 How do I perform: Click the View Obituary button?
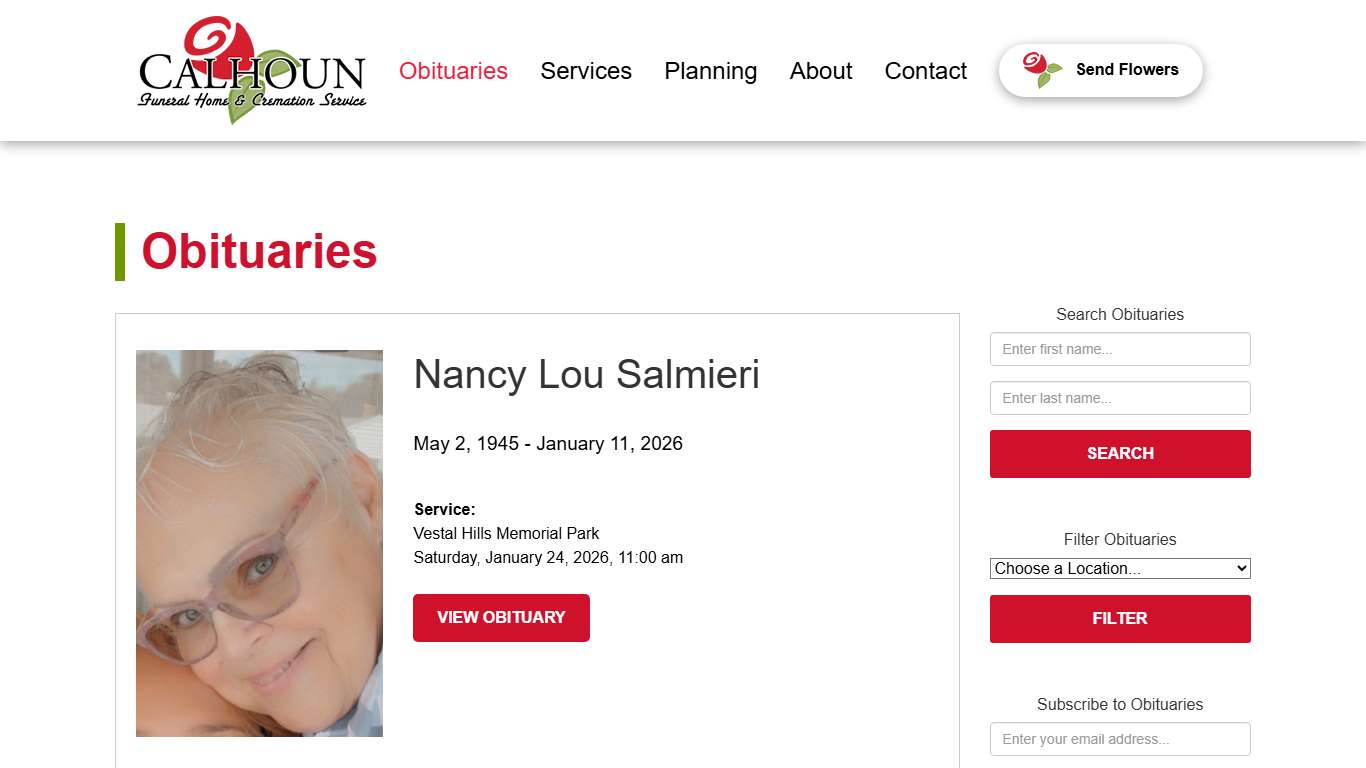(x=501, y=618)
